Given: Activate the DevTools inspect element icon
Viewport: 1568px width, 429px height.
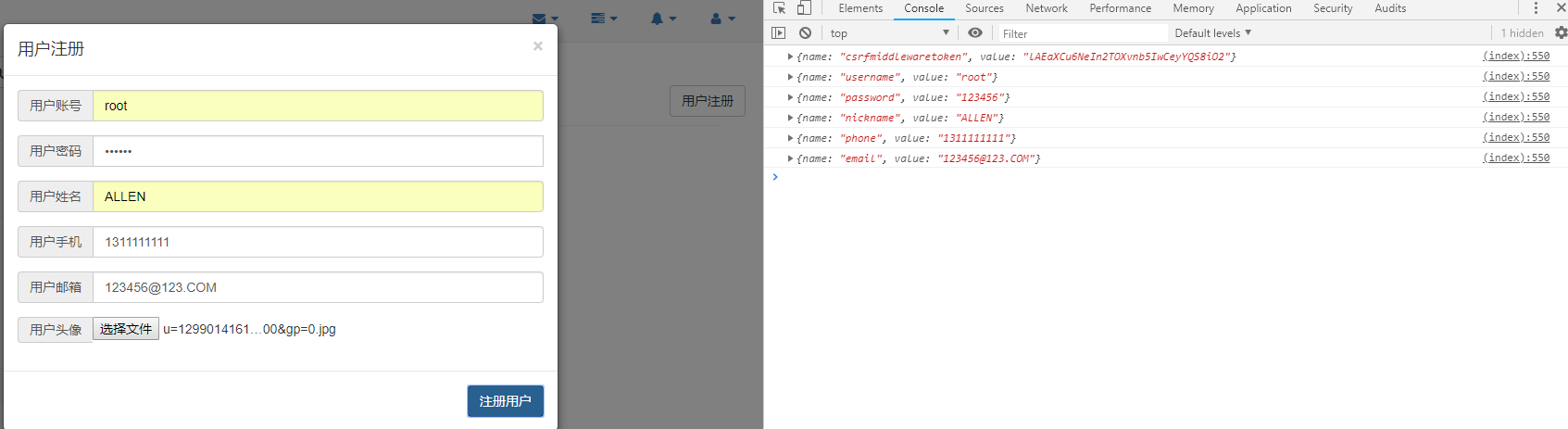Looking at the screenshot, I should [x=779, y=8].
